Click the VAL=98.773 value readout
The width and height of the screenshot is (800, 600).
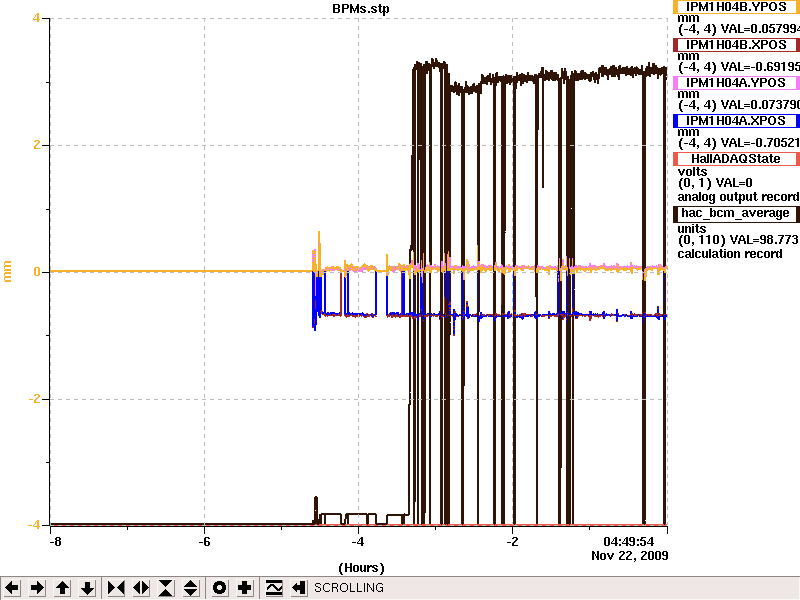[764, 240]
